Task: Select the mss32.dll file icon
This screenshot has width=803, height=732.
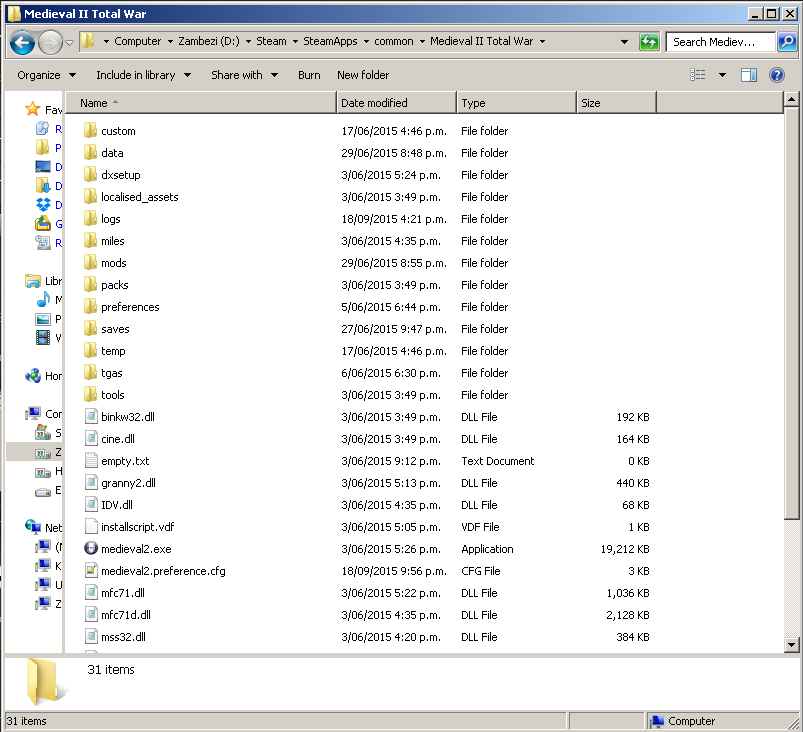Action: coord(91,637)
